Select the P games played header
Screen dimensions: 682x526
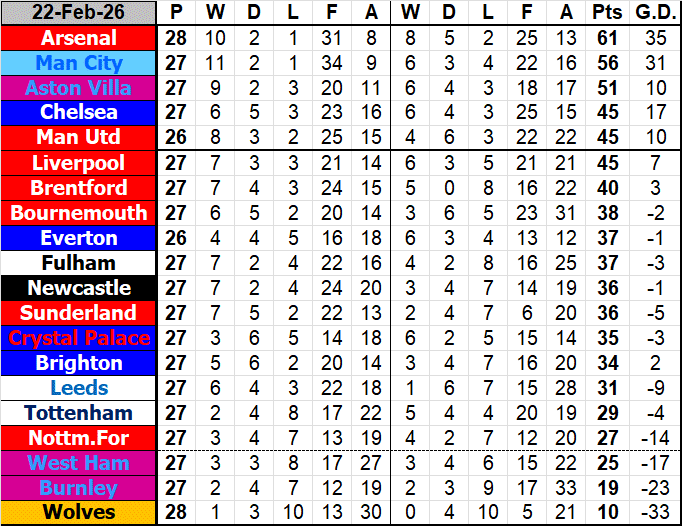pos(177,13)
